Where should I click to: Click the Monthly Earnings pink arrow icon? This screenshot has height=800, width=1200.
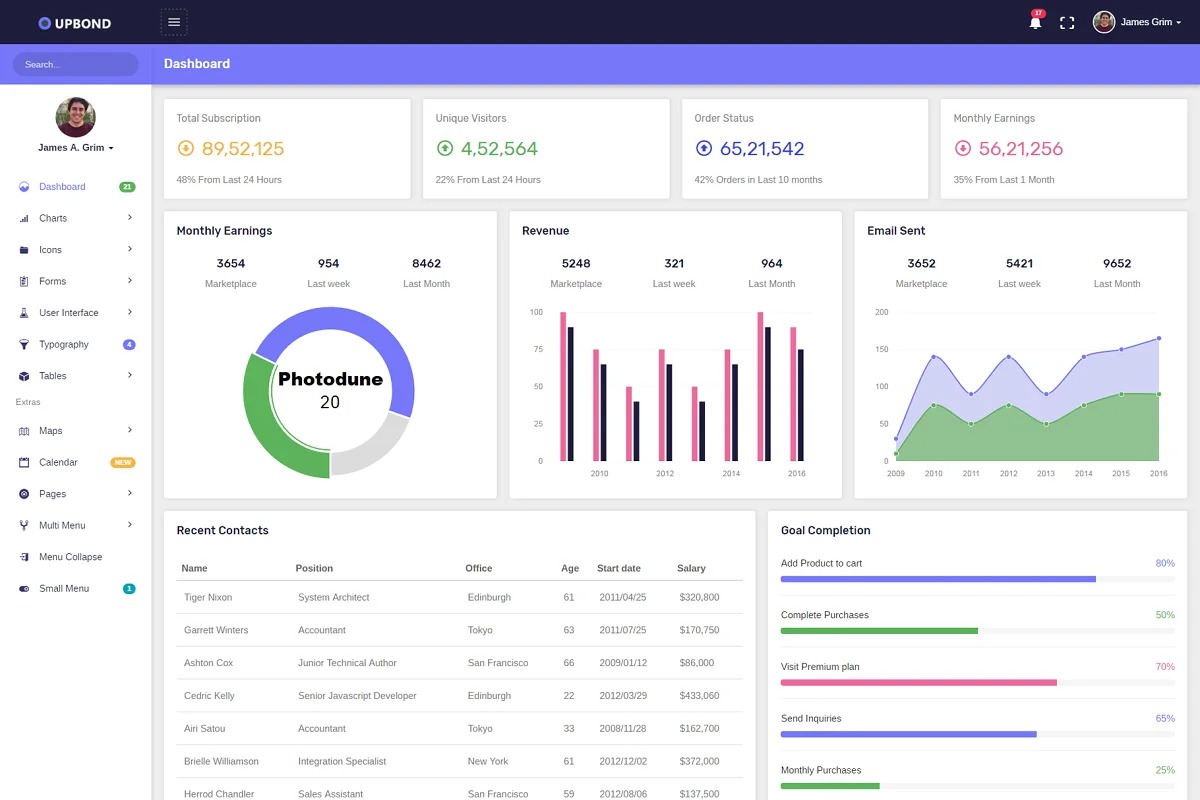pos(962,148)
